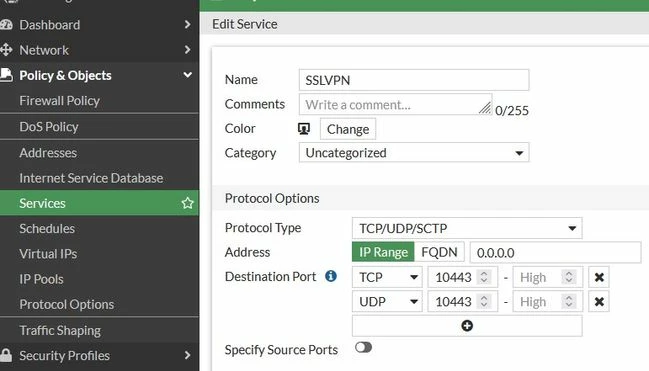Click the TCP row High port field
The height and width of the screenshot is (371, 649).
(548, 277)
